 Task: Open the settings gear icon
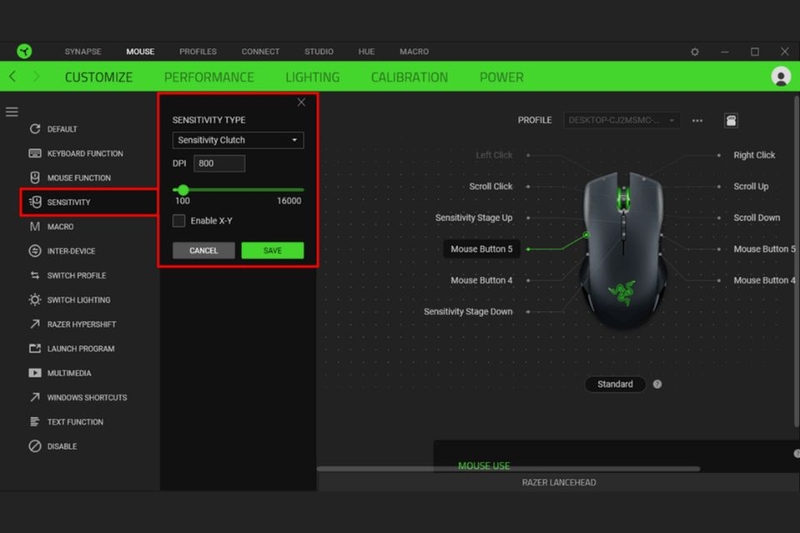694,52
